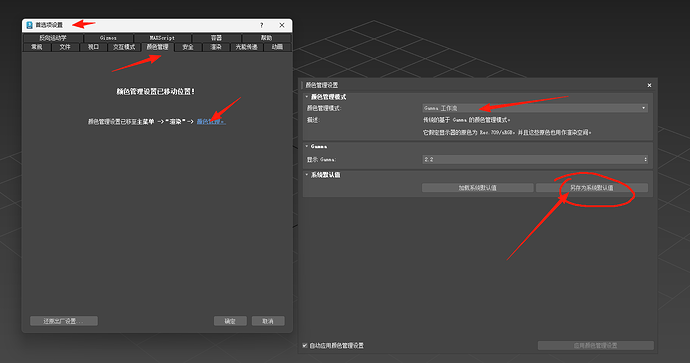Switch to the 安全 tab

click(188, 47)
